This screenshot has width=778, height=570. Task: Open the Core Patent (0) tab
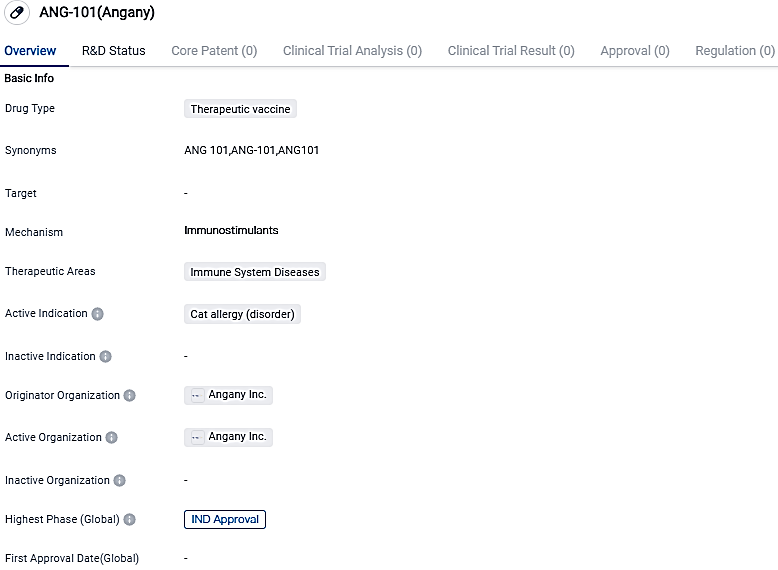coord(214,50)
